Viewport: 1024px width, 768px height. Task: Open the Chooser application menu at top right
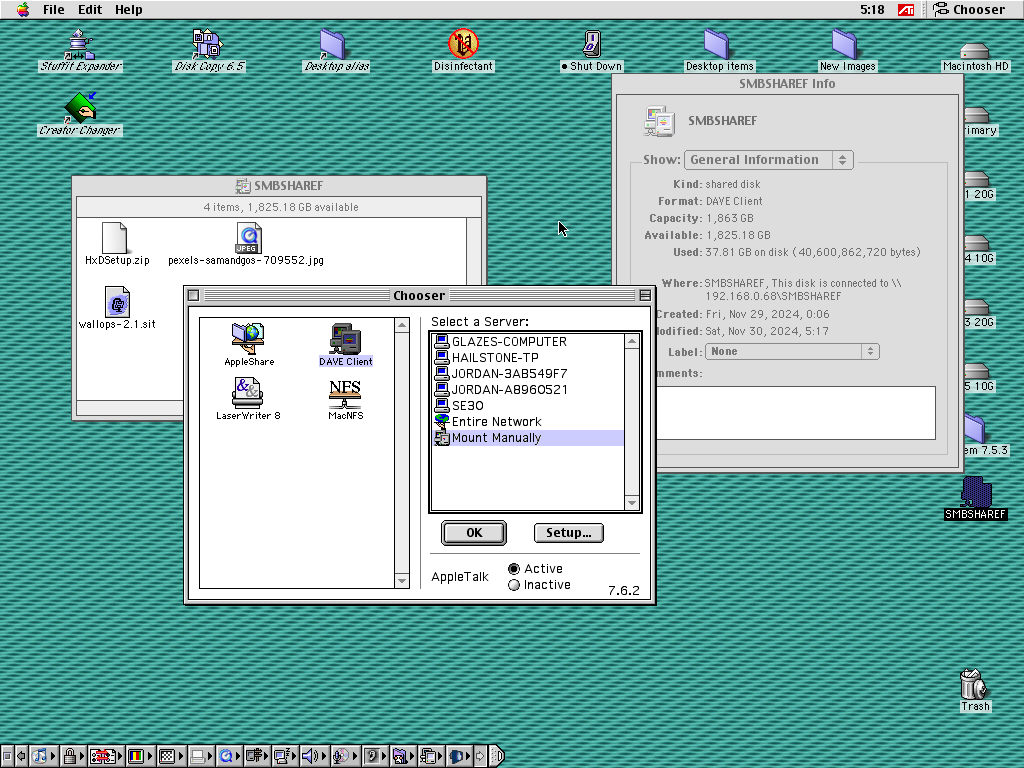pyautogui.click(x=969, y=10)
